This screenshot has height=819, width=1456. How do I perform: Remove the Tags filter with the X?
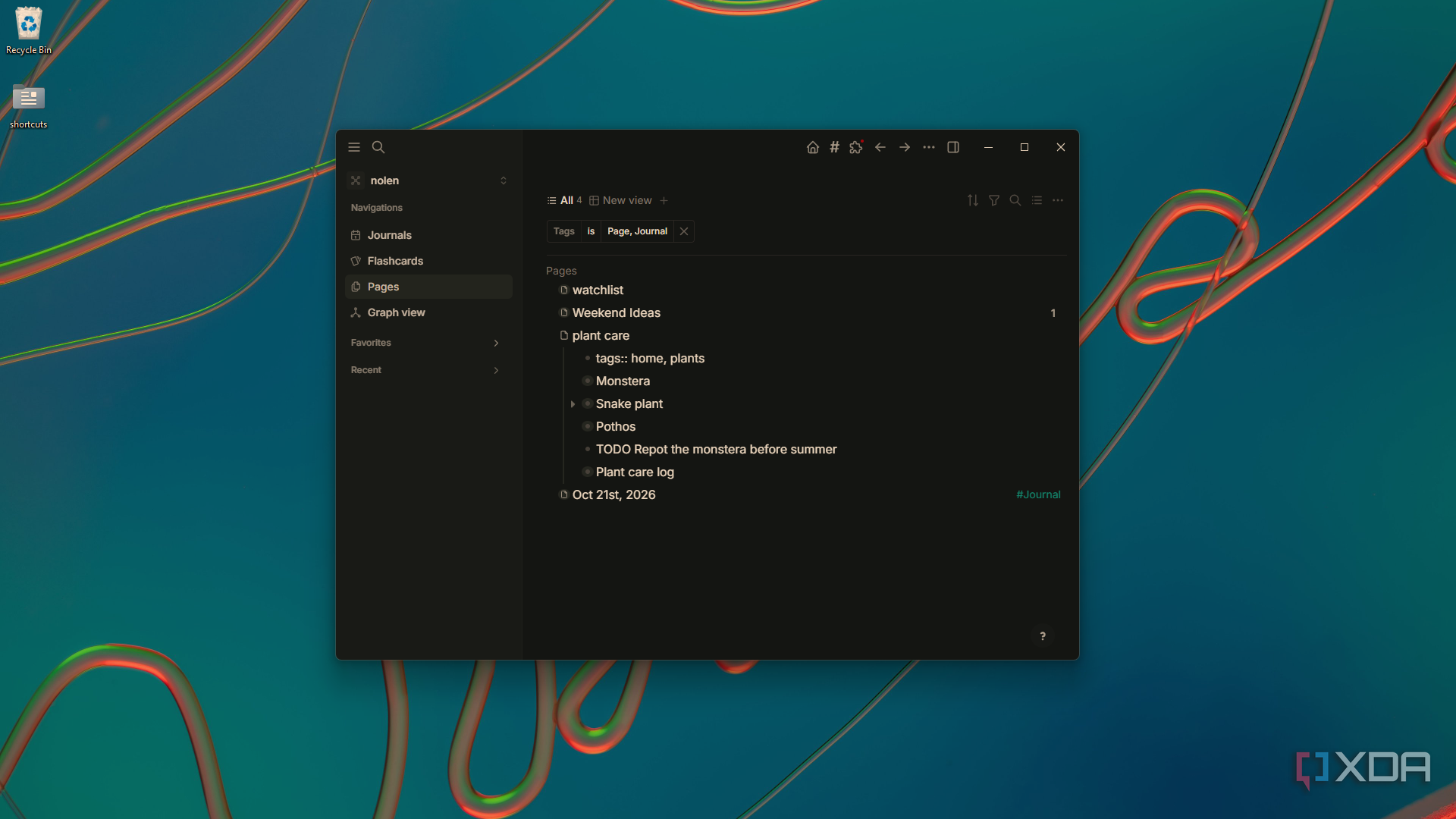pyautogui.click(x=684, y=231)
